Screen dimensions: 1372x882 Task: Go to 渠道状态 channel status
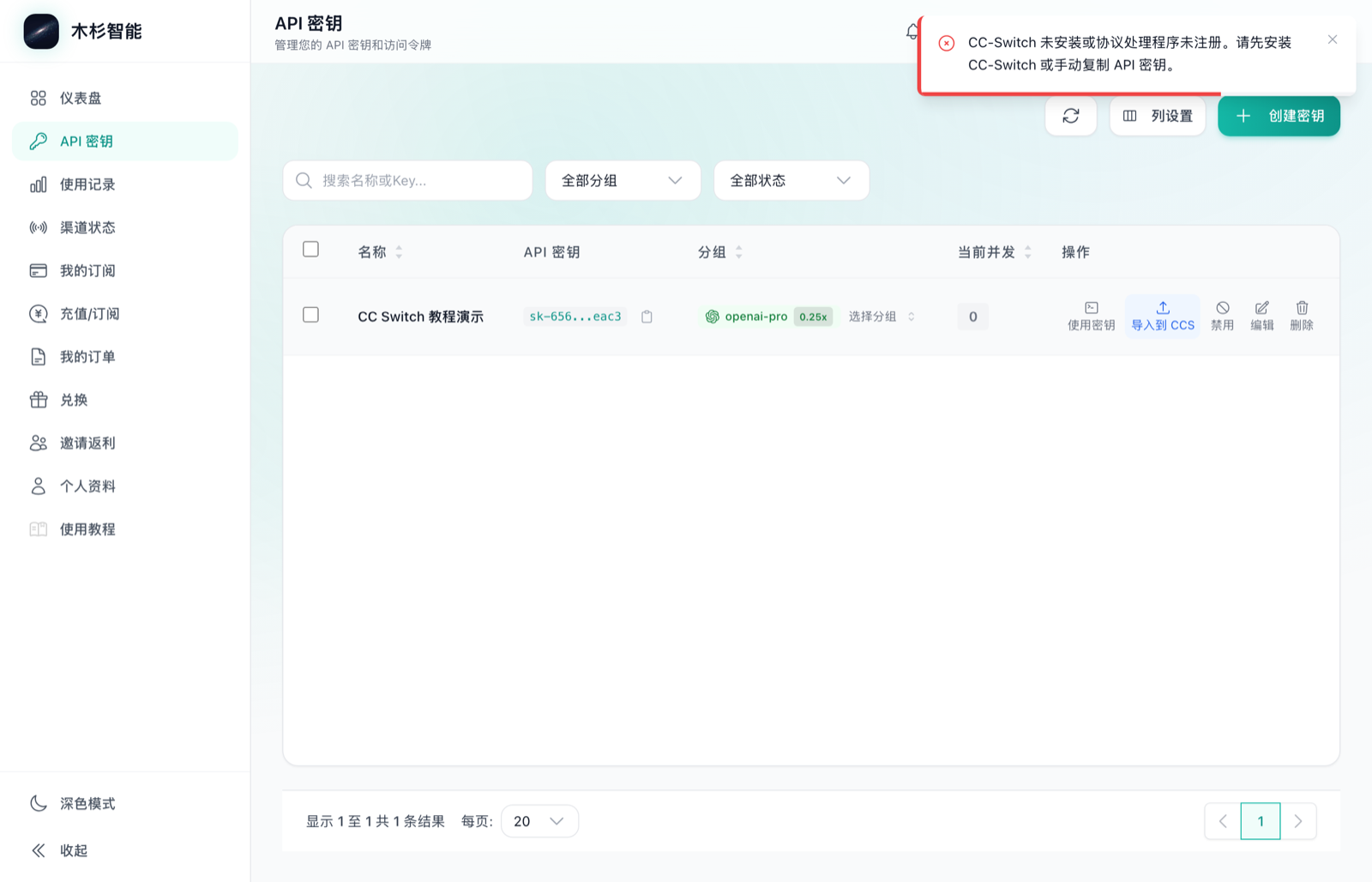tap(125, 227)
